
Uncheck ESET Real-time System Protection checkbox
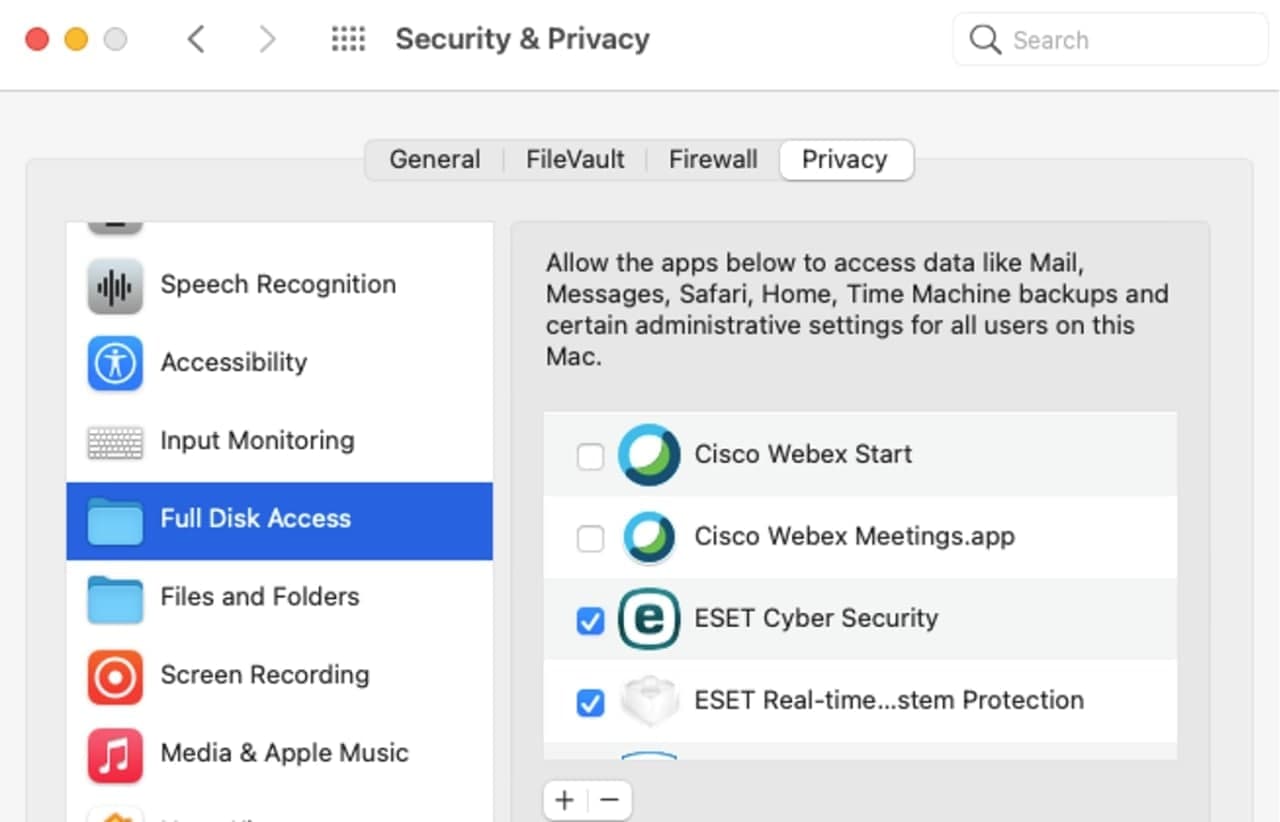[591, 703]
